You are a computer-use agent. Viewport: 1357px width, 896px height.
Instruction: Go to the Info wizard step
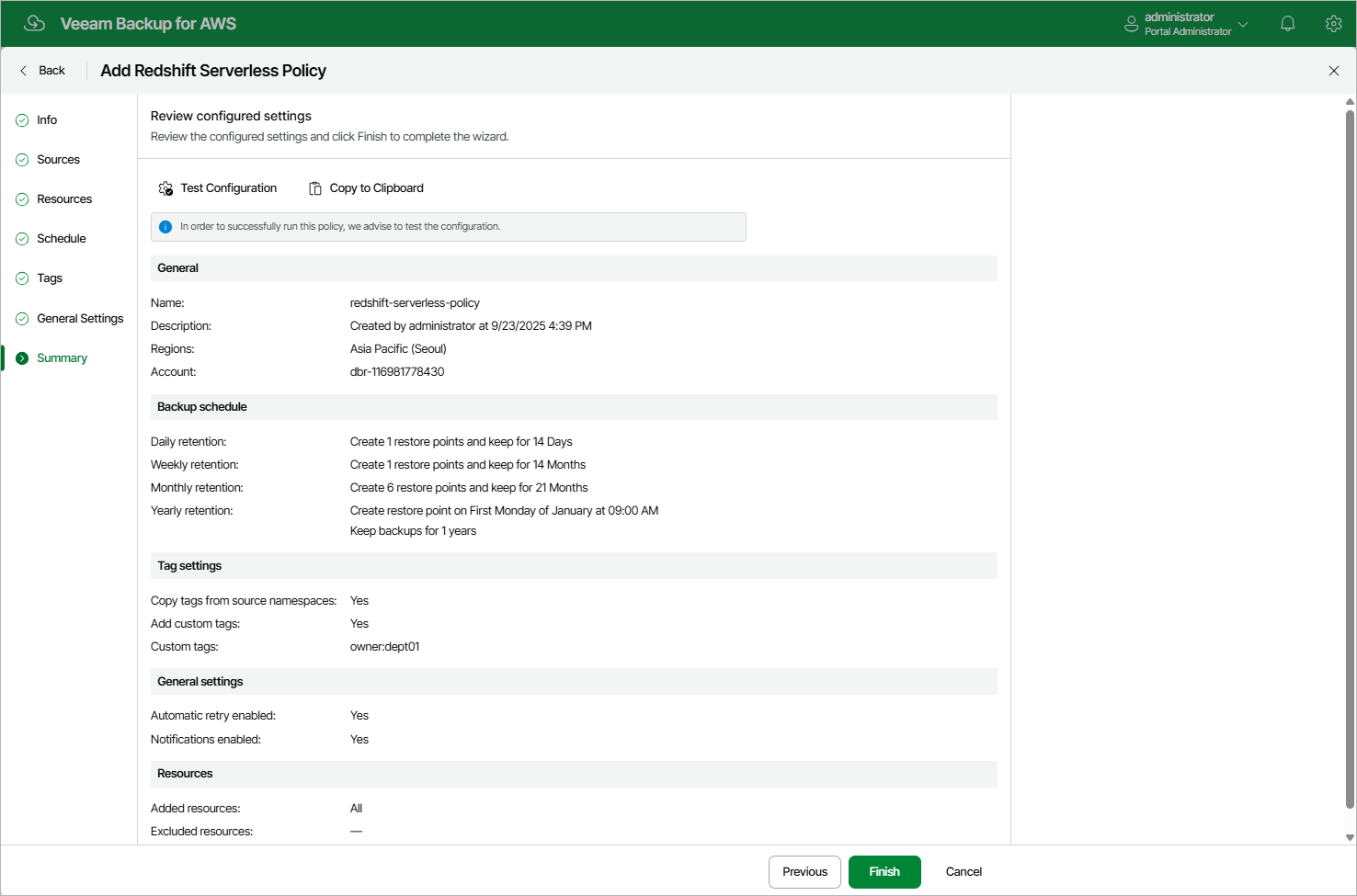pos(47,120)
